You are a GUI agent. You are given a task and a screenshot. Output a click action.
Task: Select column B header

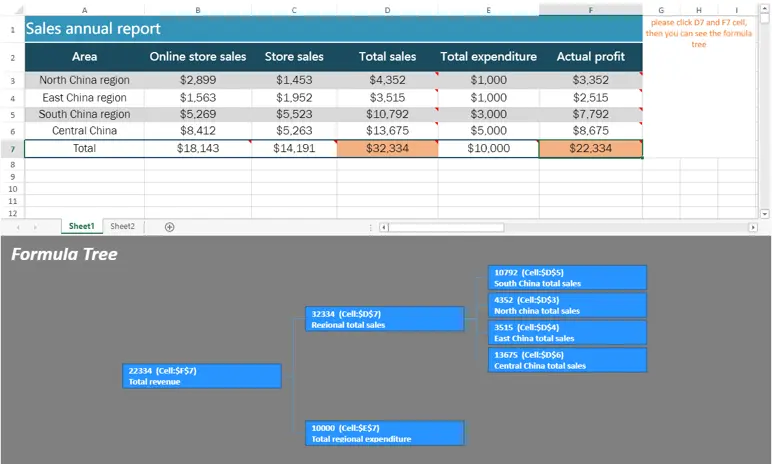[x=198, y=10]
